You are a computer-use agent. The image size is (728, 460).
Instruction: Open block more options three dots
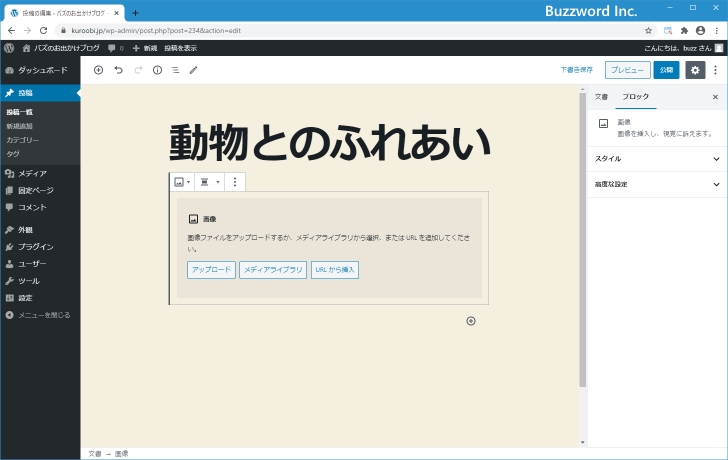click(235, 182)
